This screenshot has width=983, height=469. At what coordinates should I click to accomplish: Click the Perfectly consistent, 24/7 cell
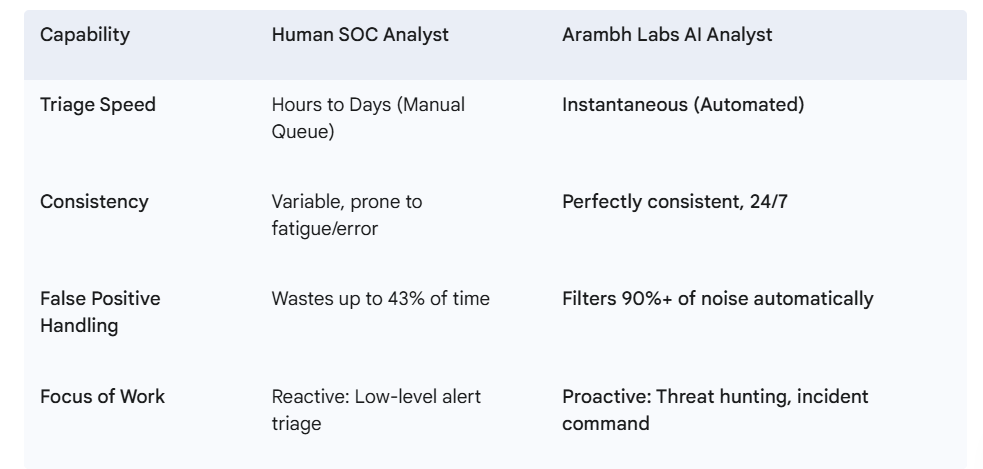[x=675, y=202]
